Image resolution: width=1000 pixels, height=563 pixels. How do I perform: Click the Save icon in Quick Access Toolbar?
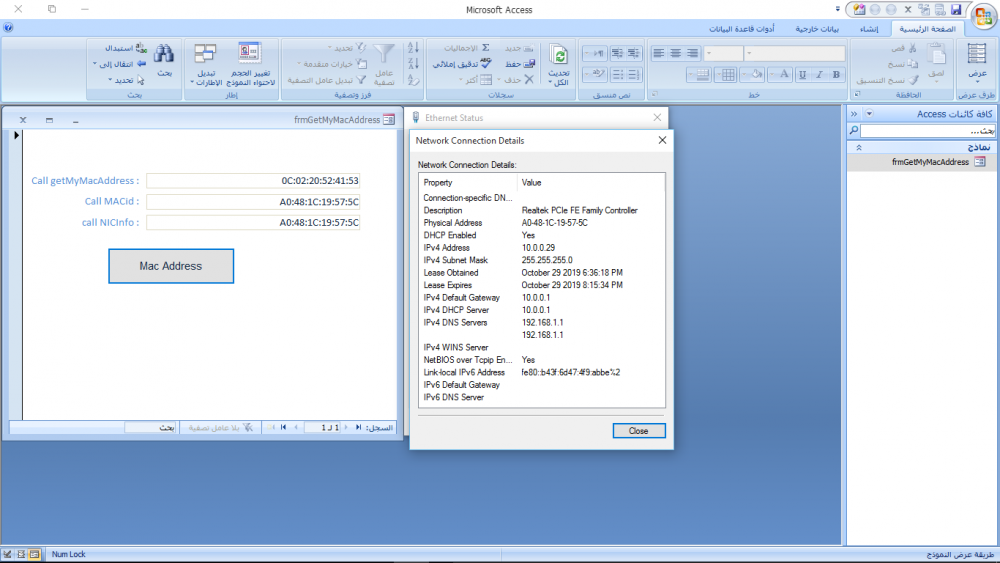956,10
